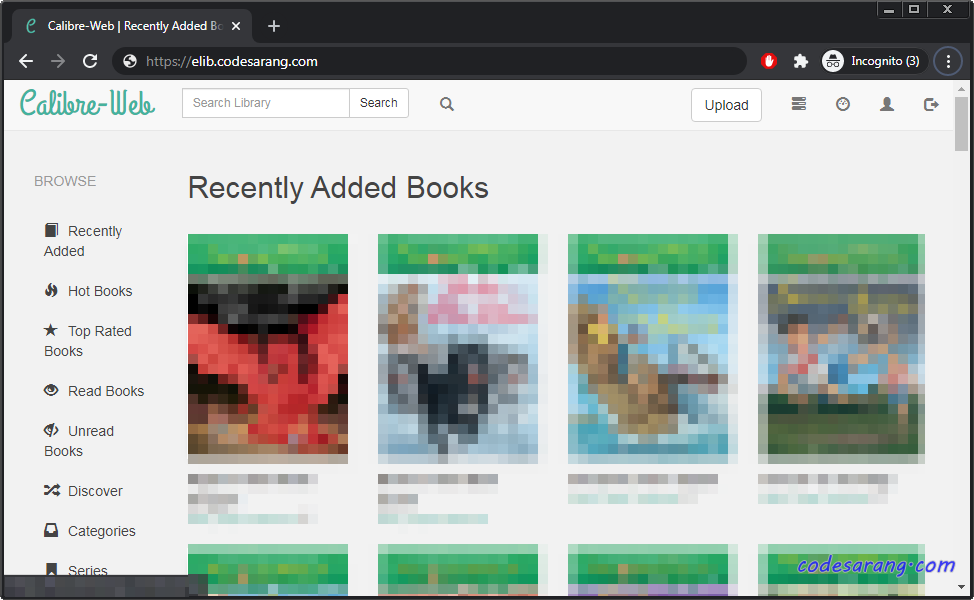Click the Categories inbox icon
This screenshot has width=974, height=600.
(51, 530)
